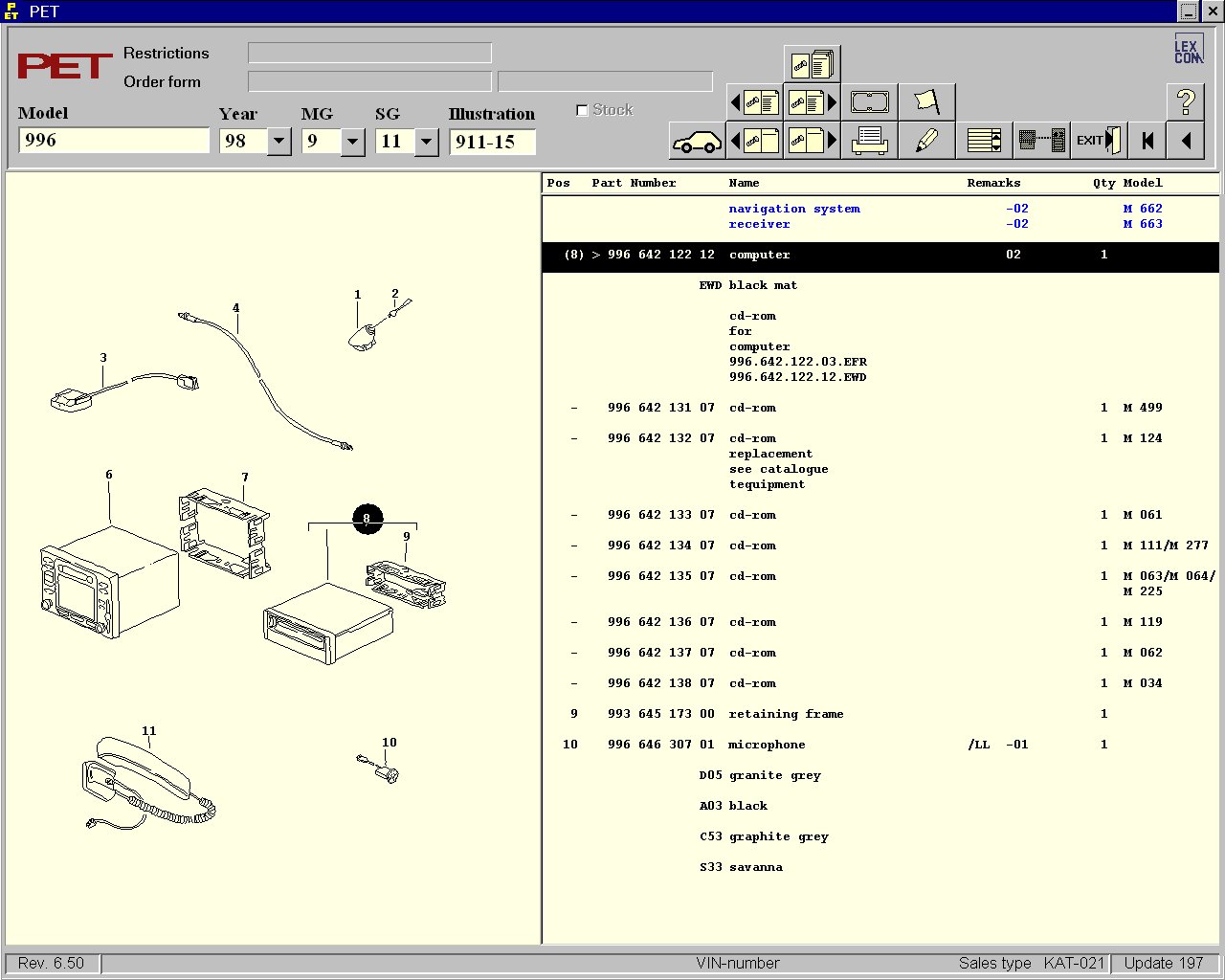Click the first Order form field
Screen dimensions: 1225x980
click(369, 81)
